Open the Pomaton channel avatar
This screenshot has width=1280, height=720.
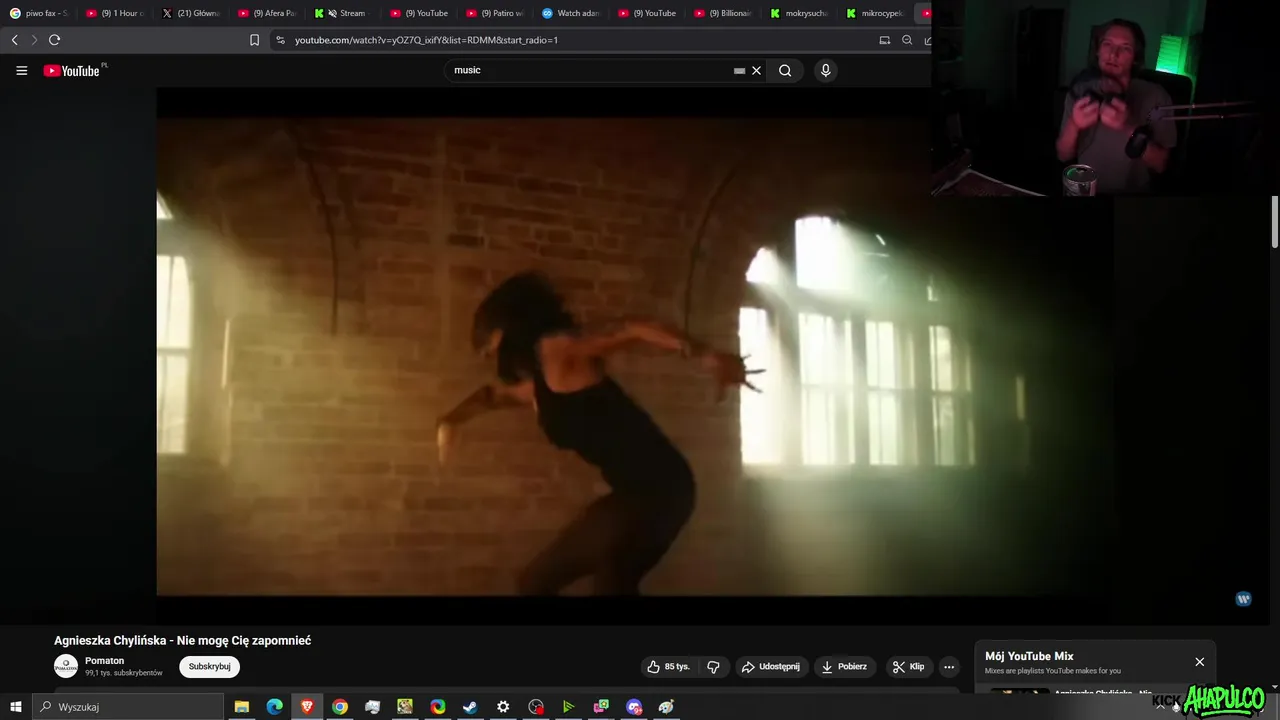tap(66, 666)
